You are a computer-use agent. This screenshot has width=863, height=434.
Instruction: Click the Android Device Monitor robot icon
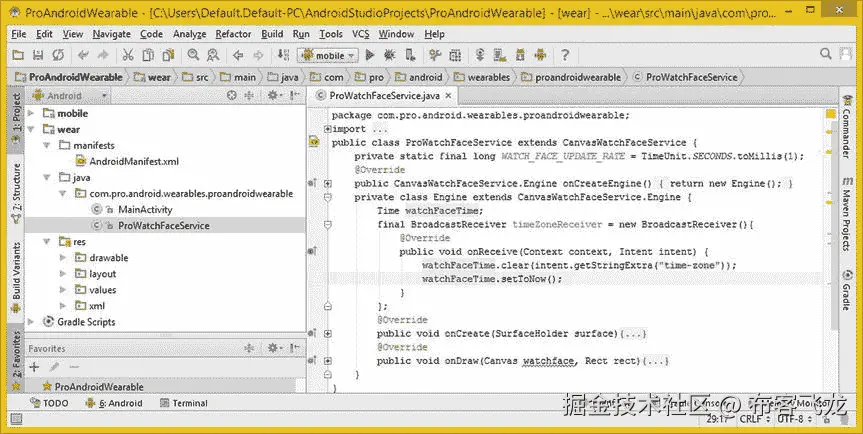click(540, 55)
